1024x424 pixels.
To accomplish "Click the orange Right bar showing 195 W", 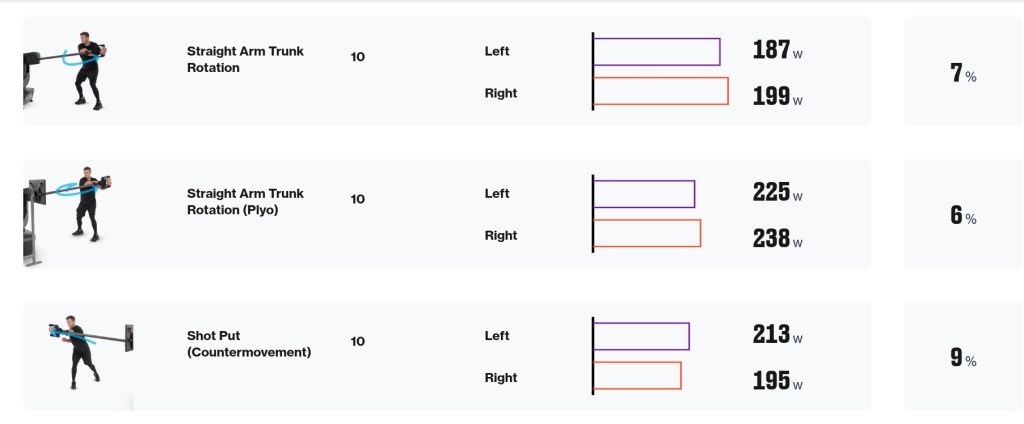I will 638,375.
